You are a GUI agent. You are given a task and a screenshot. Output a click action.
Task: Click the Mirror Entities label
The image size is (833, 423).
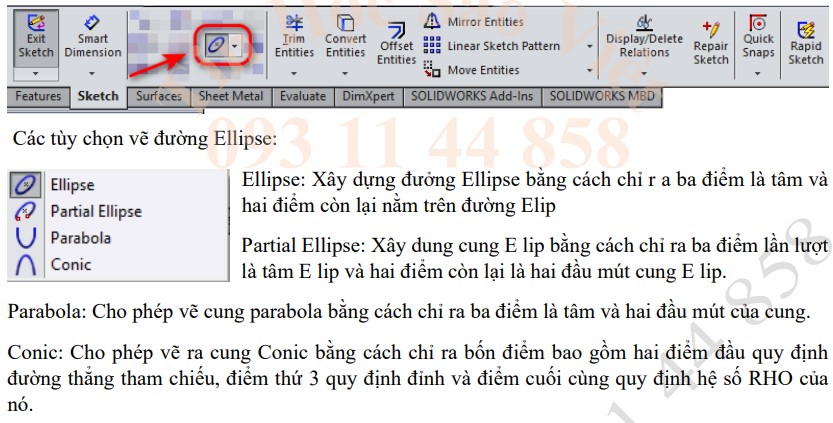point(486,22)
